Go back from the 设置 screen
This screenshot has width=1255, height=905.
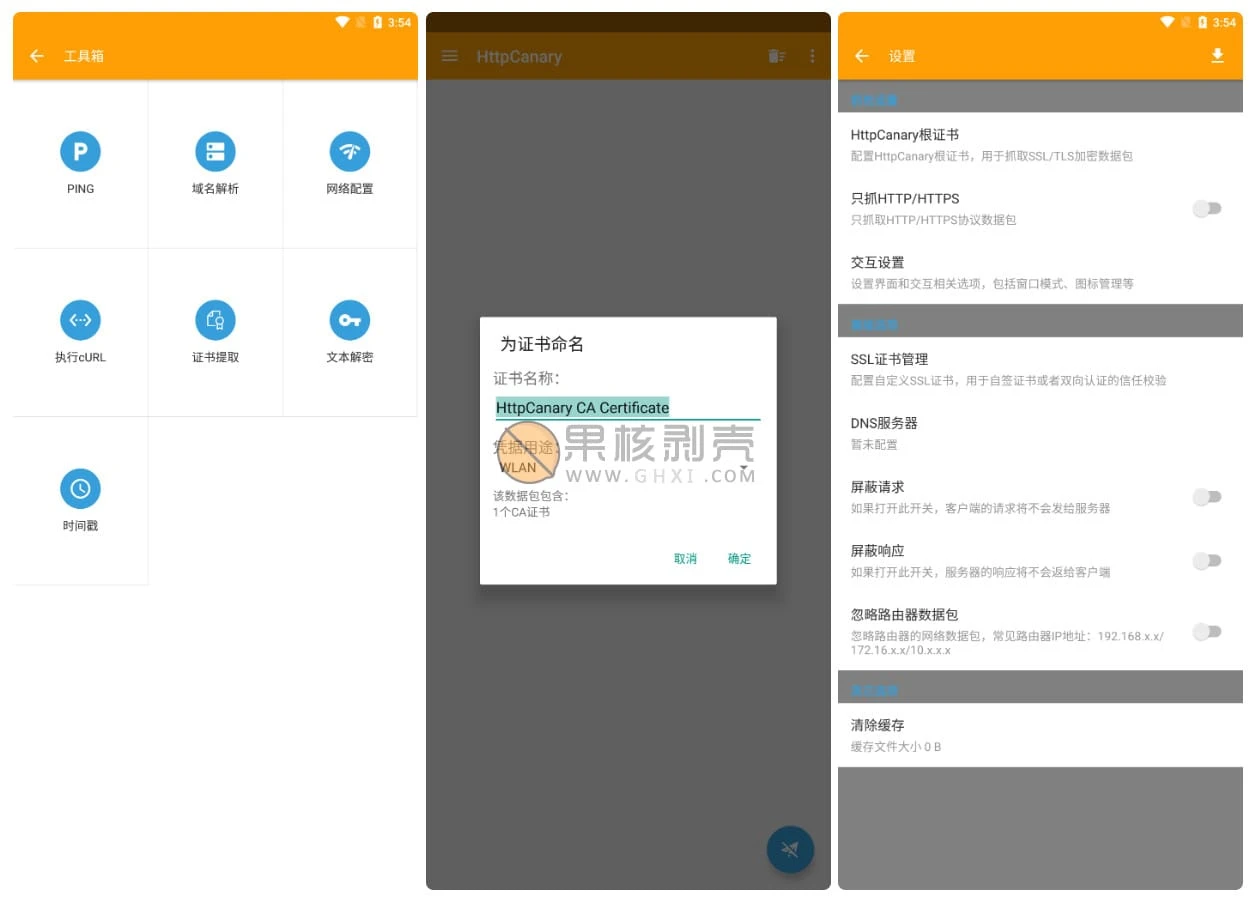coord(862,56)
